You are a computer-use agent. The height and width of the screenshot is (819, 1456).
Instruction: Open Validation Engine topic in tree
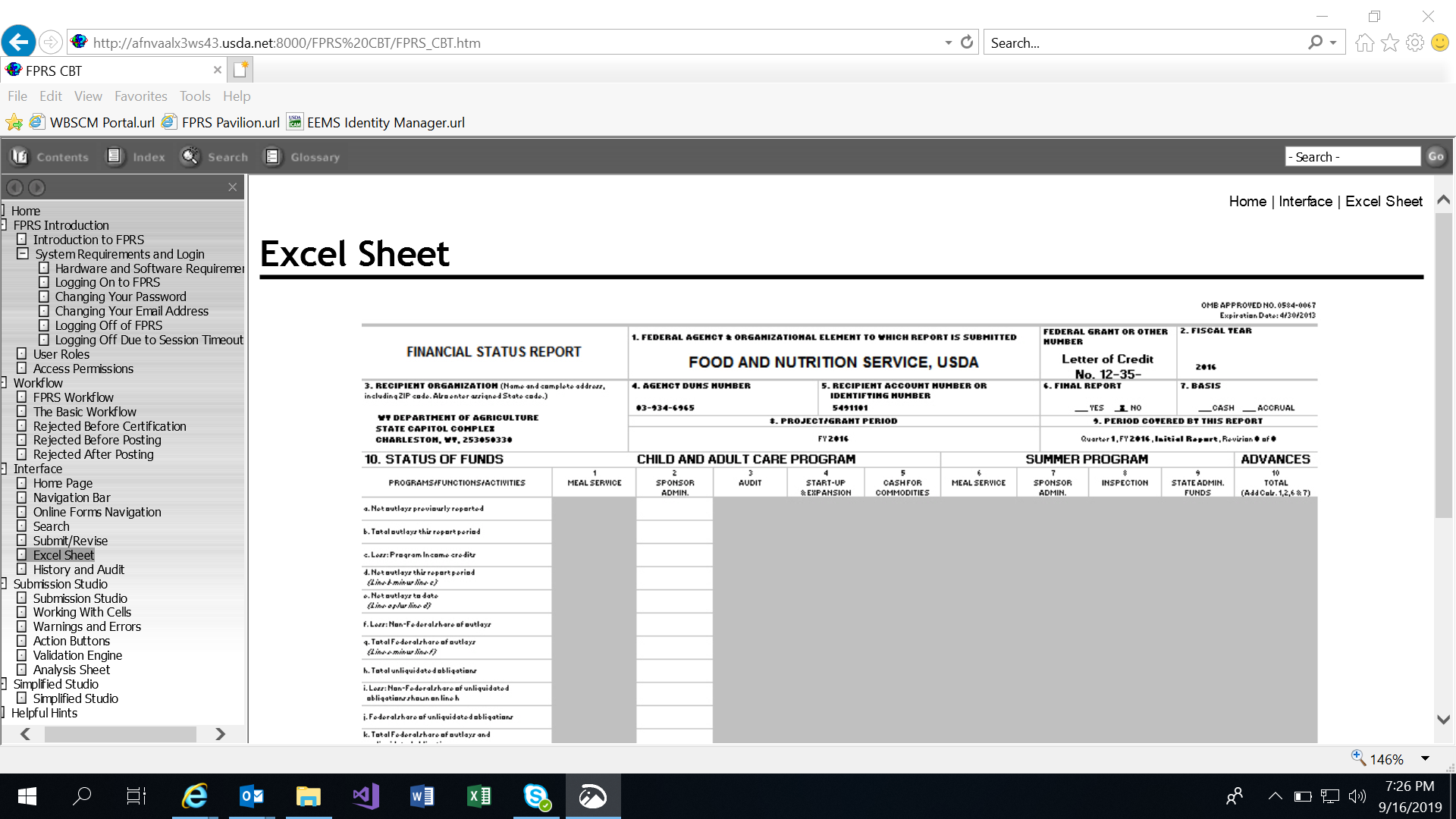(77, 655)
